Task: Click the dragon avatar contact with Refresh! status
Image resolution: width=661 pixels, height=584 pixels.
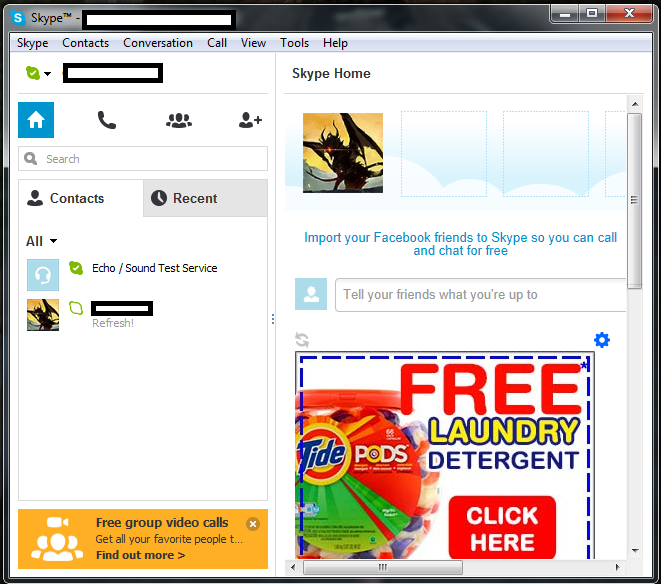Action: pyautogui.click(x=43, y=315)
